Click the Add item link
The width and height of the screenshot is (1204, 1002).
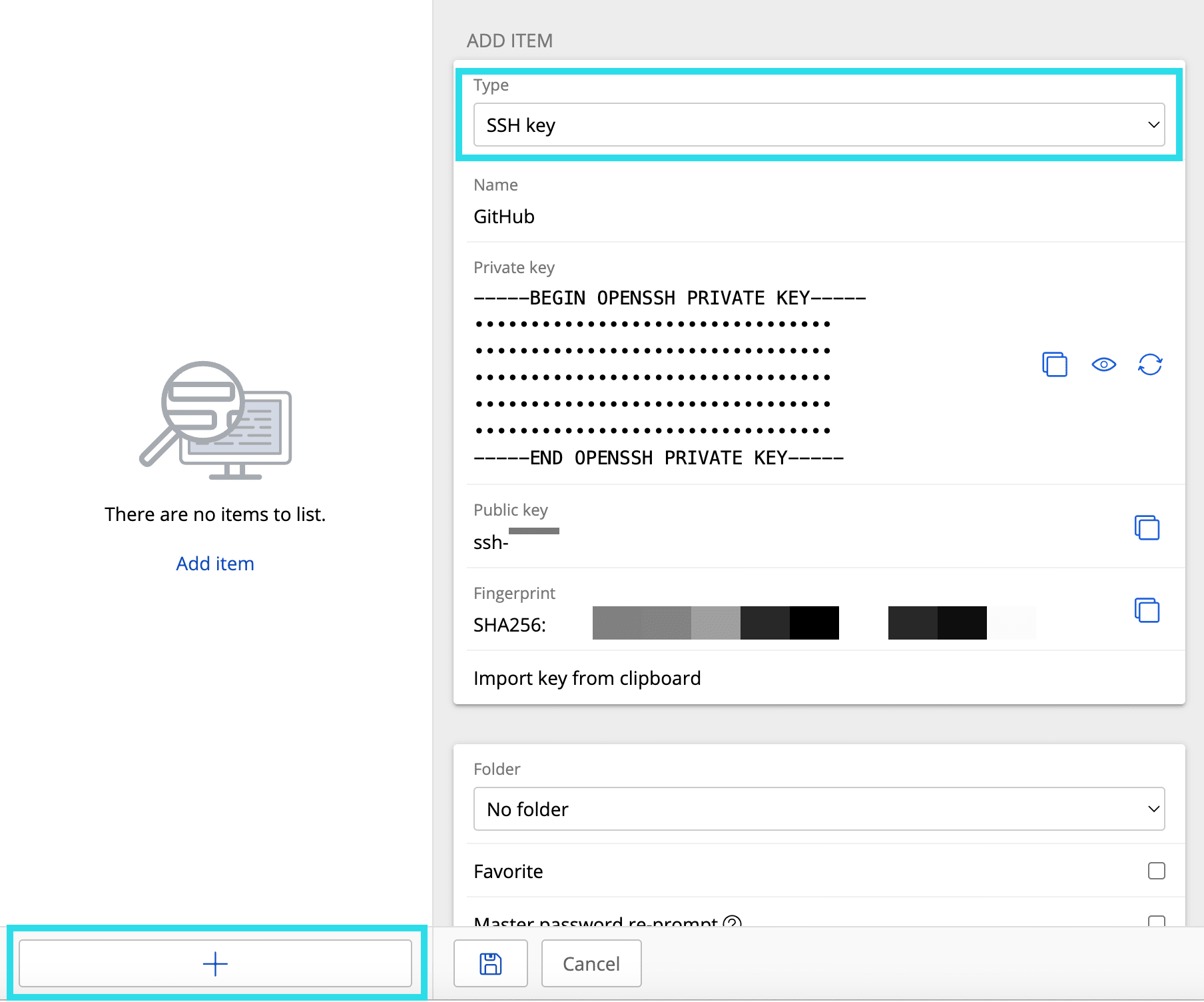point(214,563)
